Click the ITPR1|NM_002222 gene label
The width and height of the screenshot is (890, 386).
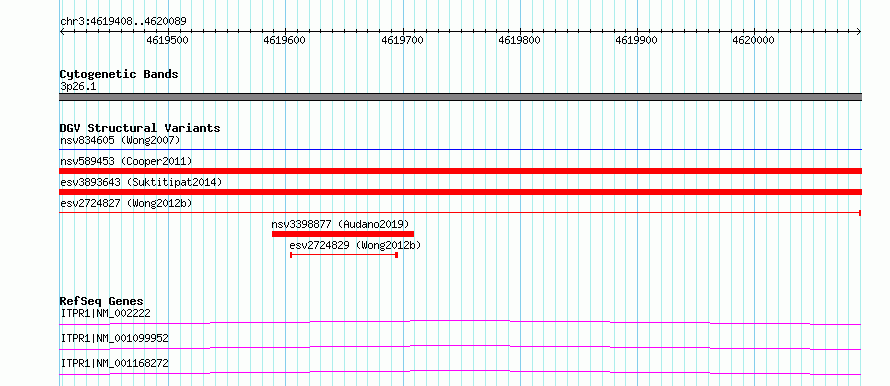105,313
